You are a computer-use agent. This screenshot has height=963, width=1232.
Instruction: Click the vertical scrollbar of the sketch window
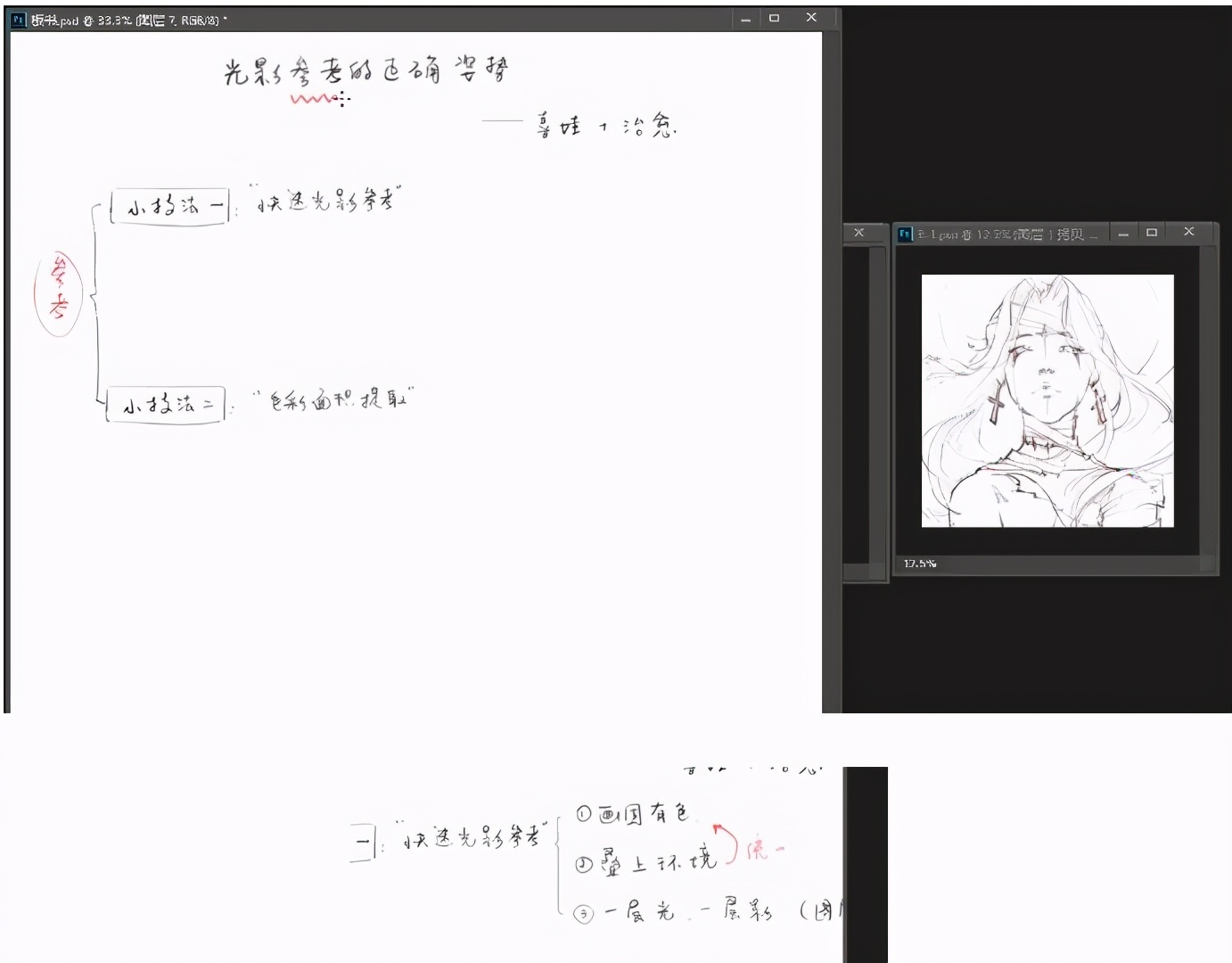[x=1209, y=401]
